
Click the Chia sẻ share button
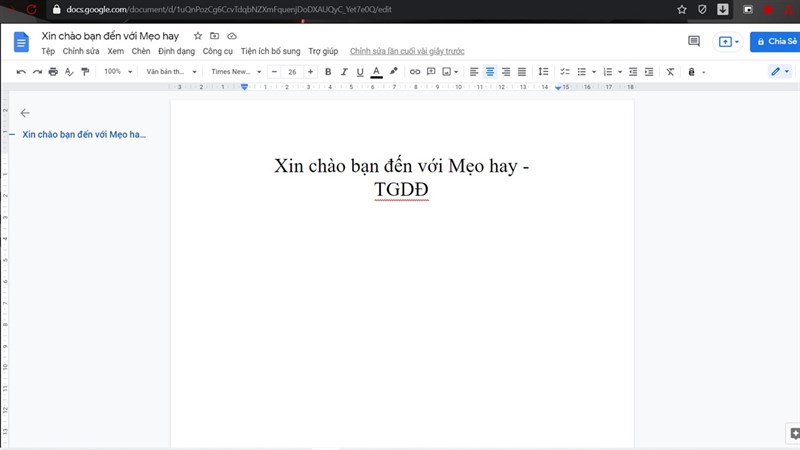click(776, 41)
